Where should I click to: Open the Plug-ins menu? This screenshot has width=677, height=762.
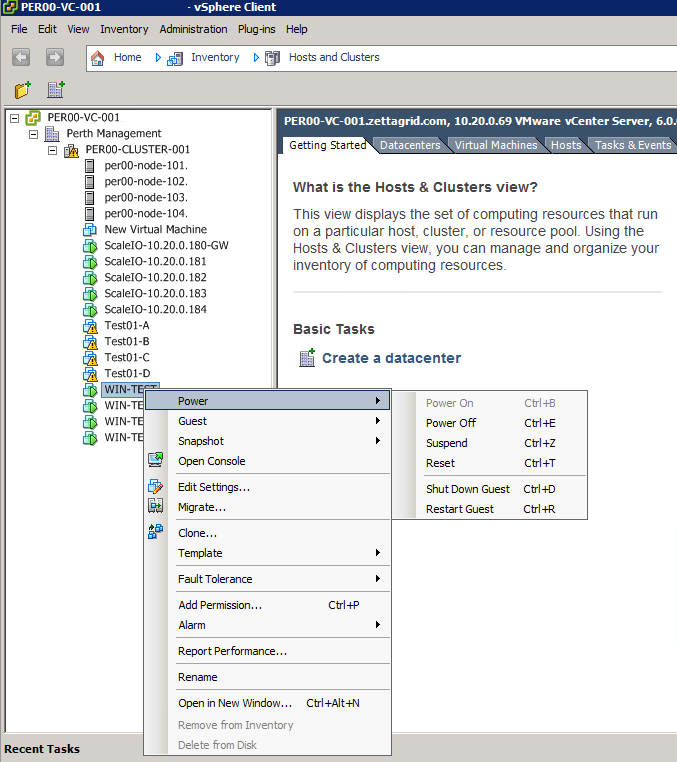pos(256,29)
